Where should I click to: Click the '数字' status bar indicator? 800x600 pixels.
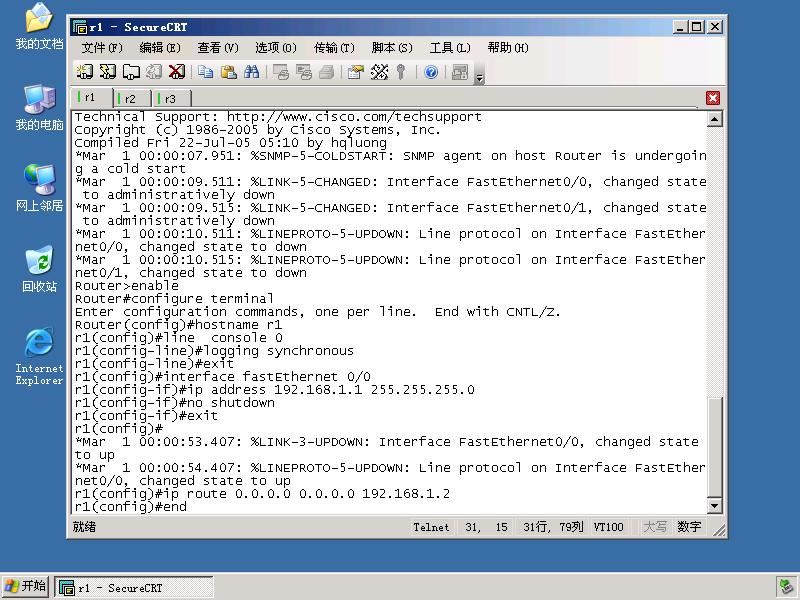(x=689, y=527)
